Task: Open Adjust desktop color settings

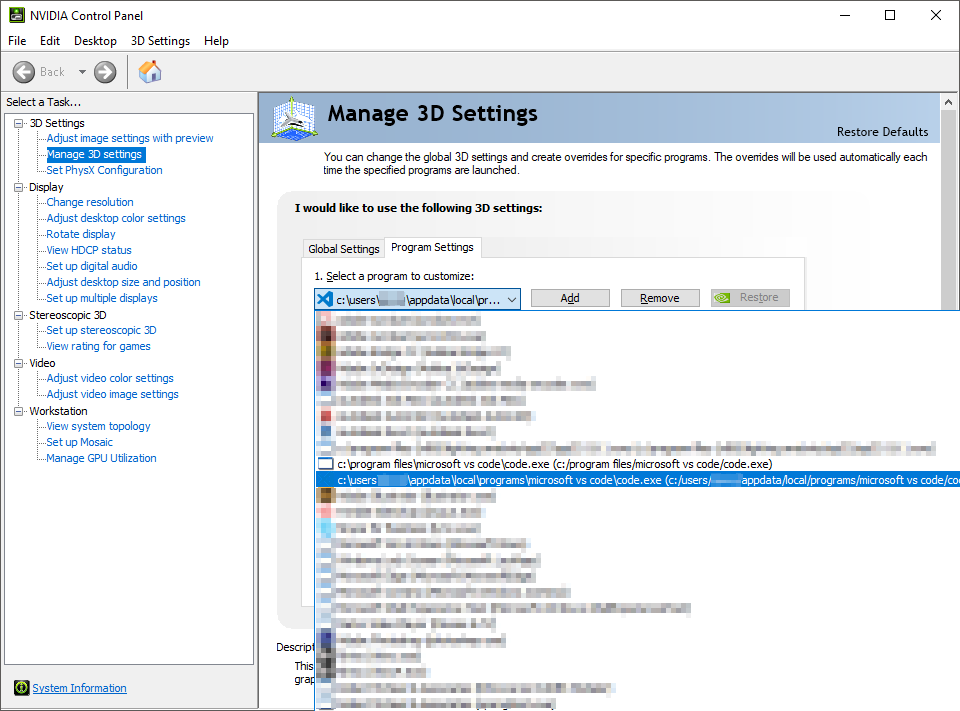Action: [x=116, y=218]
